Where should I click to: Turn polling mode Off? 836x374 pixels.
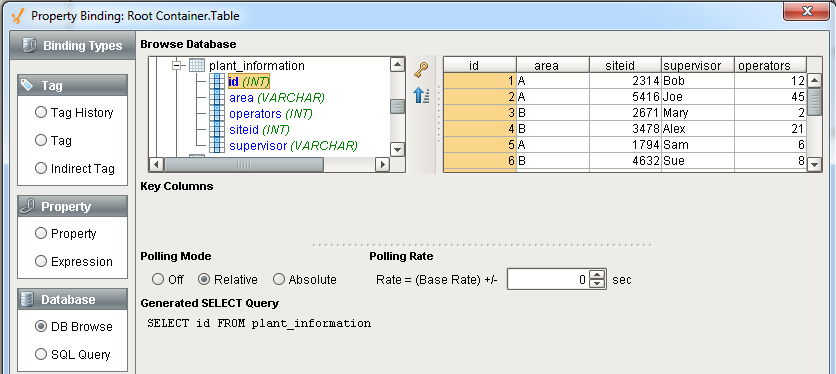pyautogui.click(x=158, y=280)
